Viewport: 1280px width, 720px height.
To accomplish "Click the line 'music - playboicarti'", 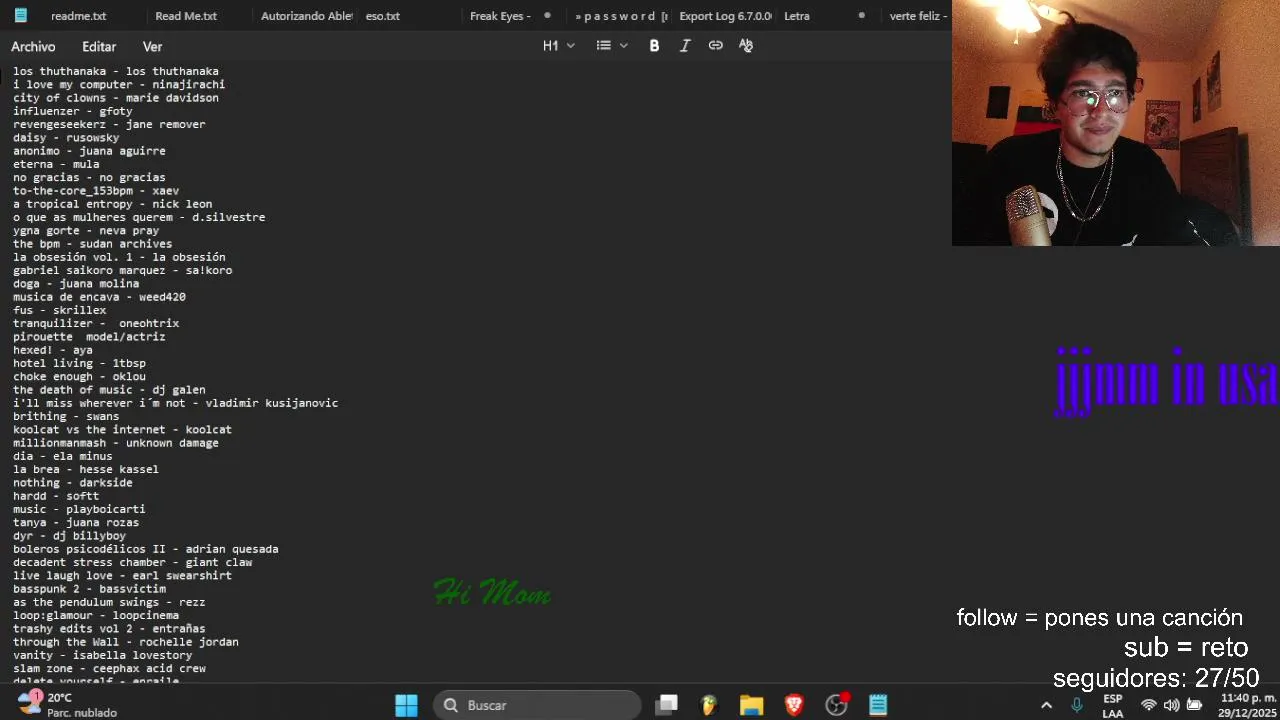I will (x=79, y=509).
